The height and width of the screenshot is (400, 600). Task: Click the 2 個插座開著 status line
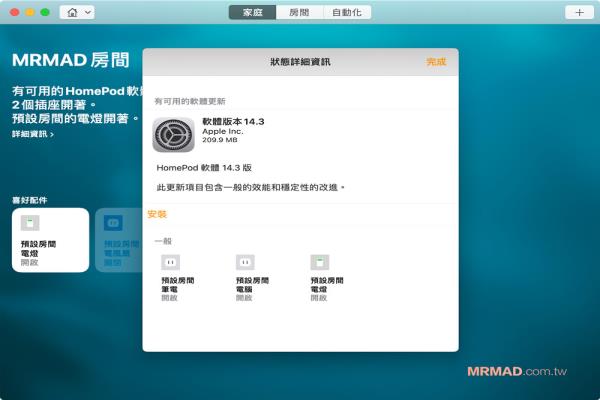click(54, 104)
